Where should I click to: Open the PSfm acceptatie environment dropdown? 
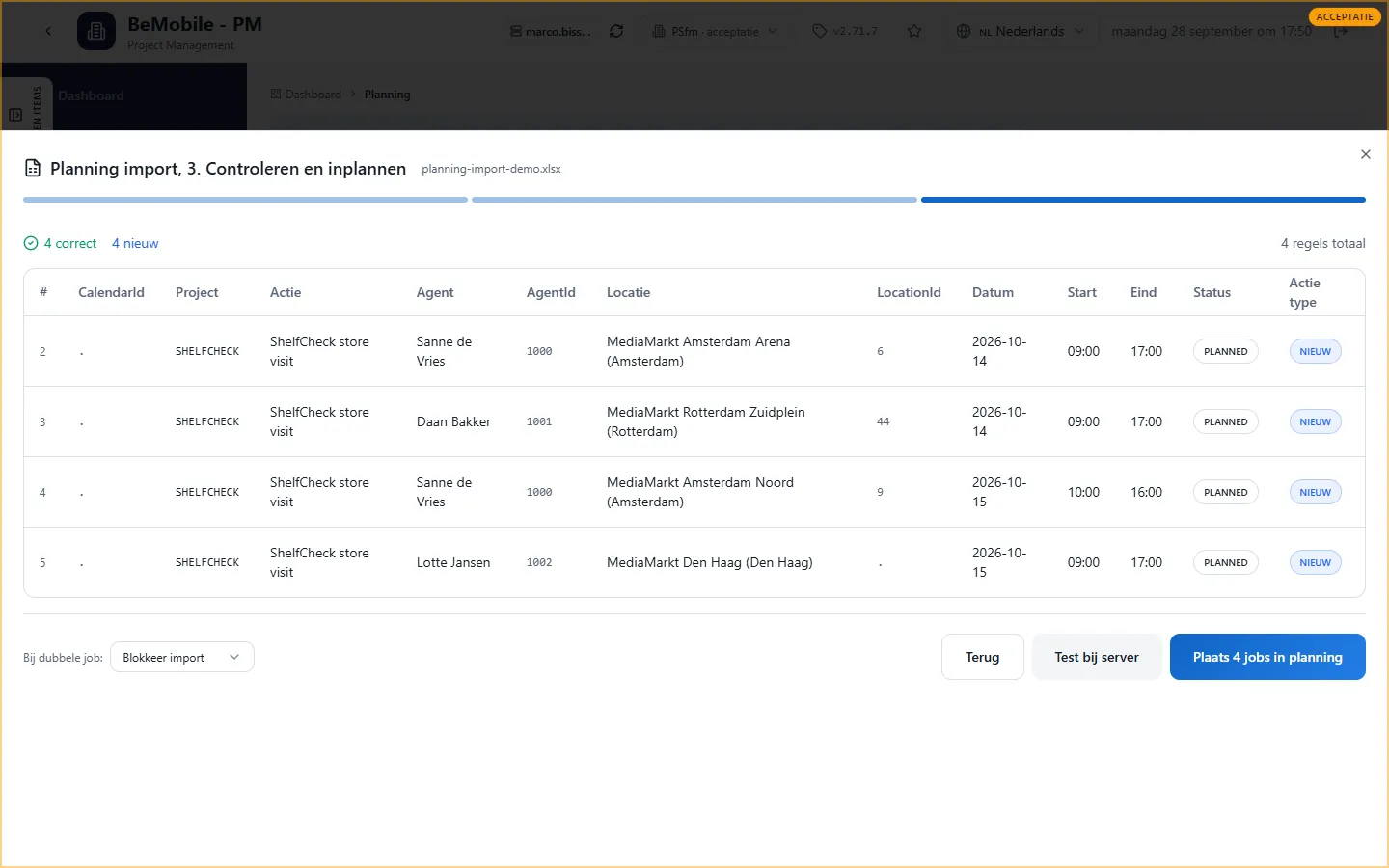coord(716,31)
